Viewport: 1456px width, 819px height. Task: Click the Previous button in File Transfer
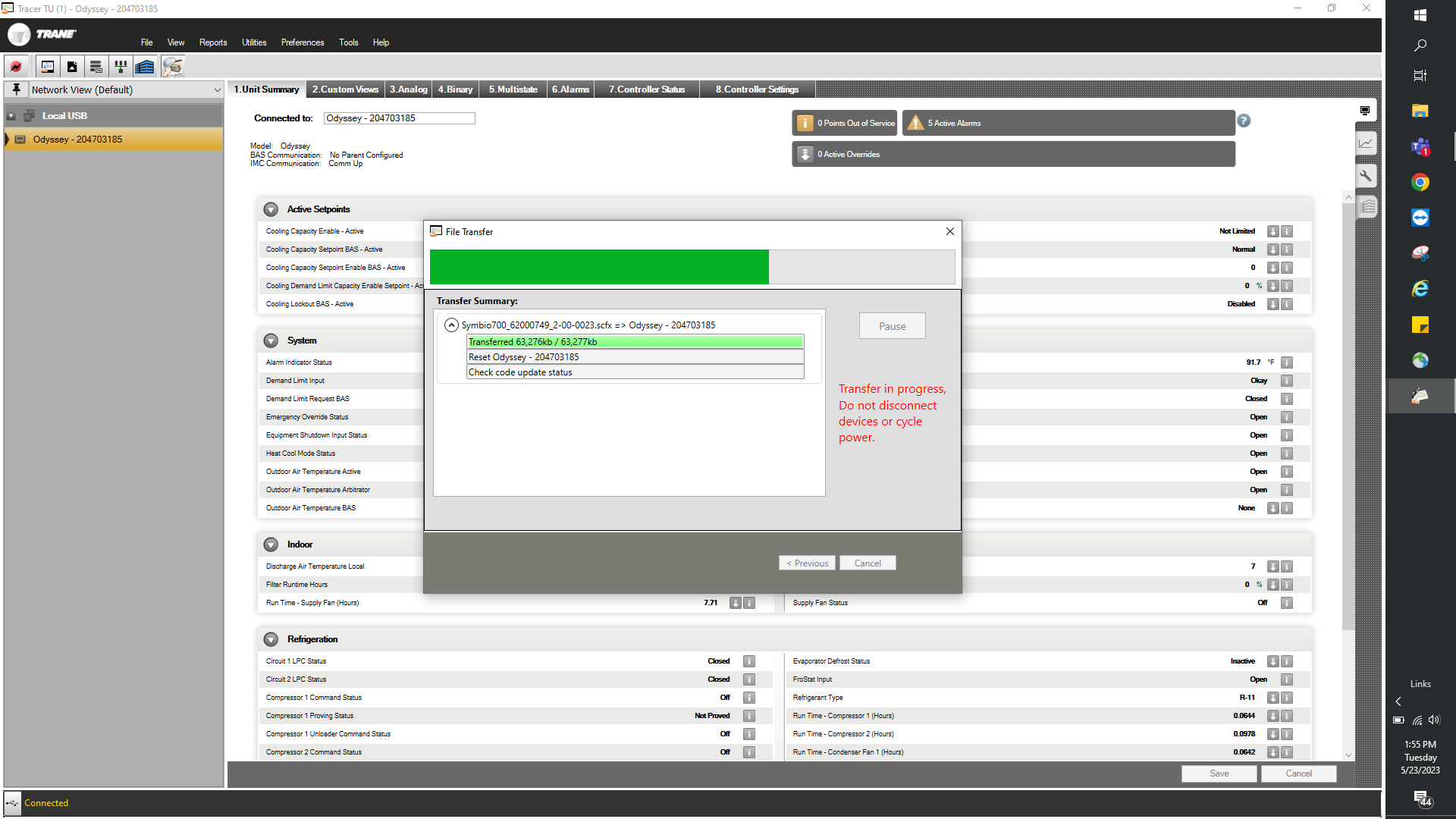click(807, 563)
